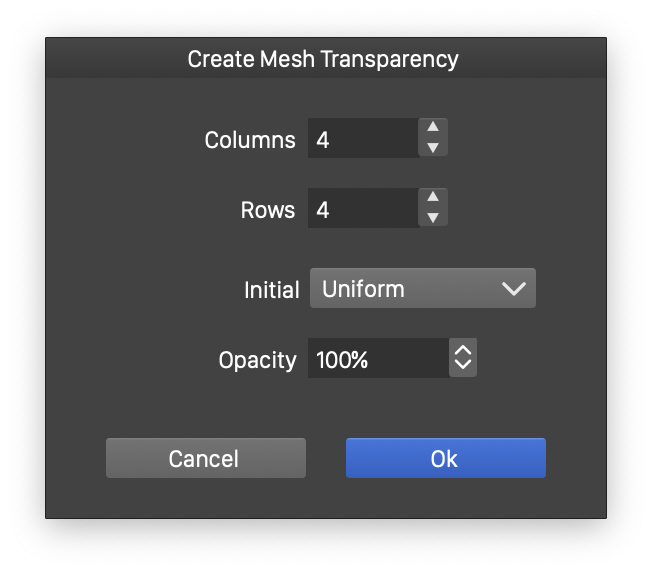The width and height of the screenshot is (652, 572).
Task: Click the Create Mesh Transparency title bar
Action: click(324, 59)
